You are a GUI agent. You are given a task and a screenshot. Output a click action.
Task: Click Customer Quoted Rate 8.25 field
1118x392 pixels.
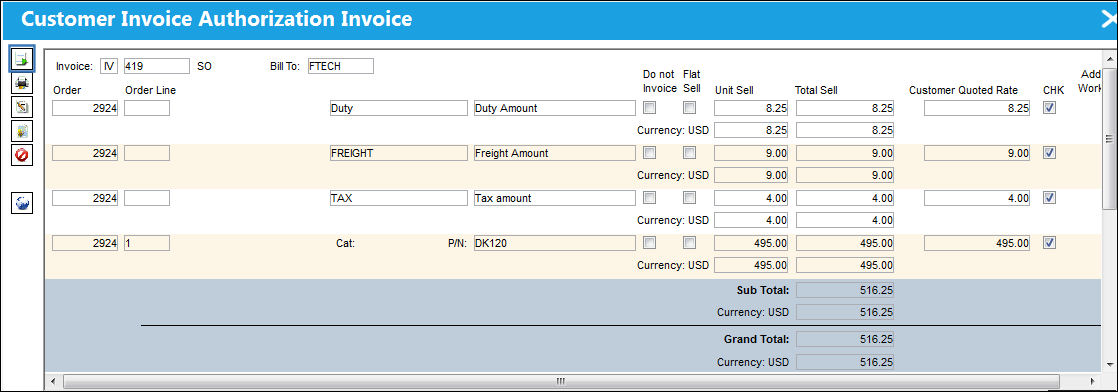[977, 108]
